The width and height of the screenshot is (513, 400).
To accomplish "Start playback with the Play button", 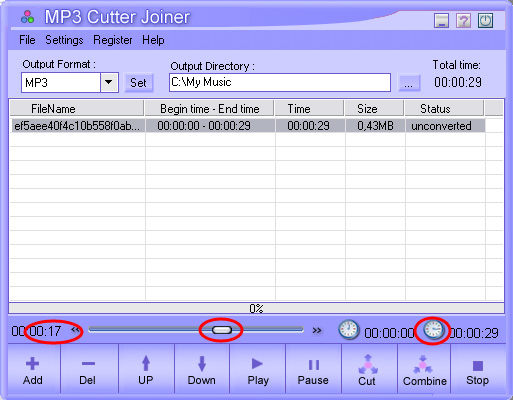I will (258, 369).
